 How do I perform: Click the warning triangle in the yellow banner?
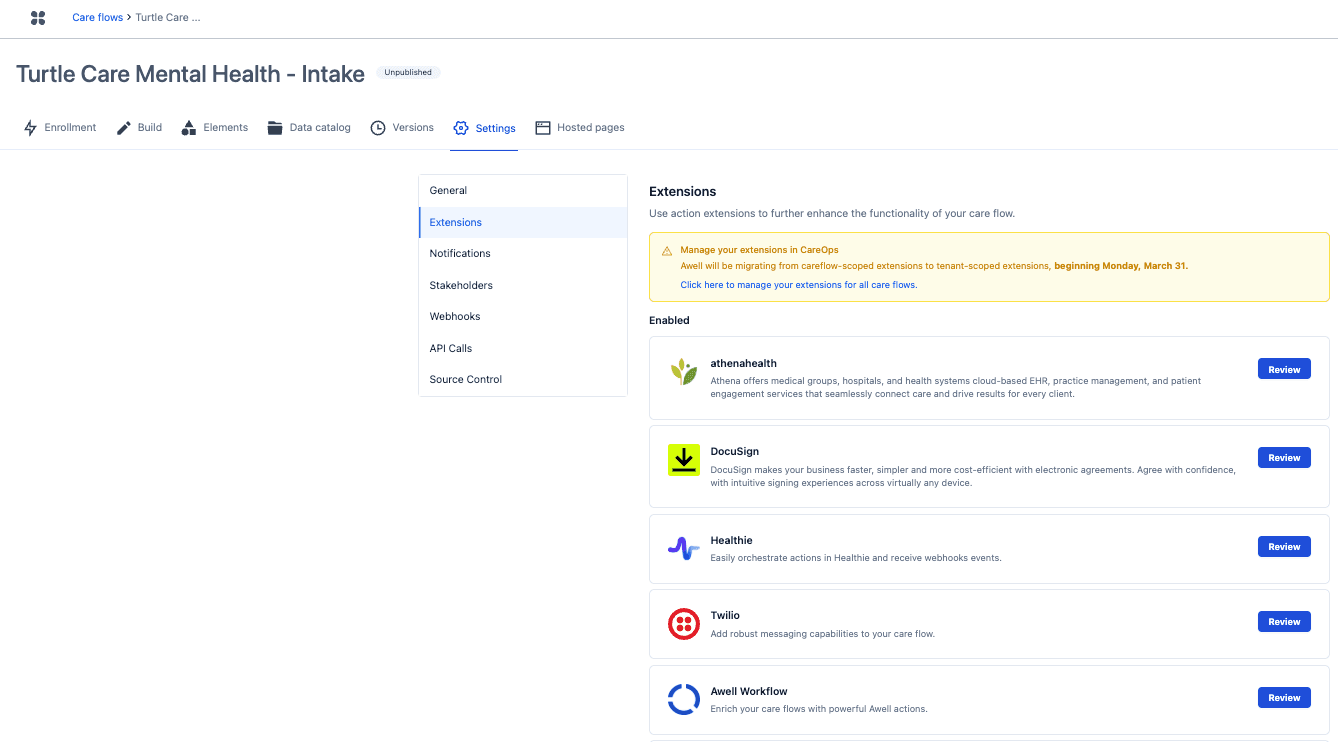667,251
